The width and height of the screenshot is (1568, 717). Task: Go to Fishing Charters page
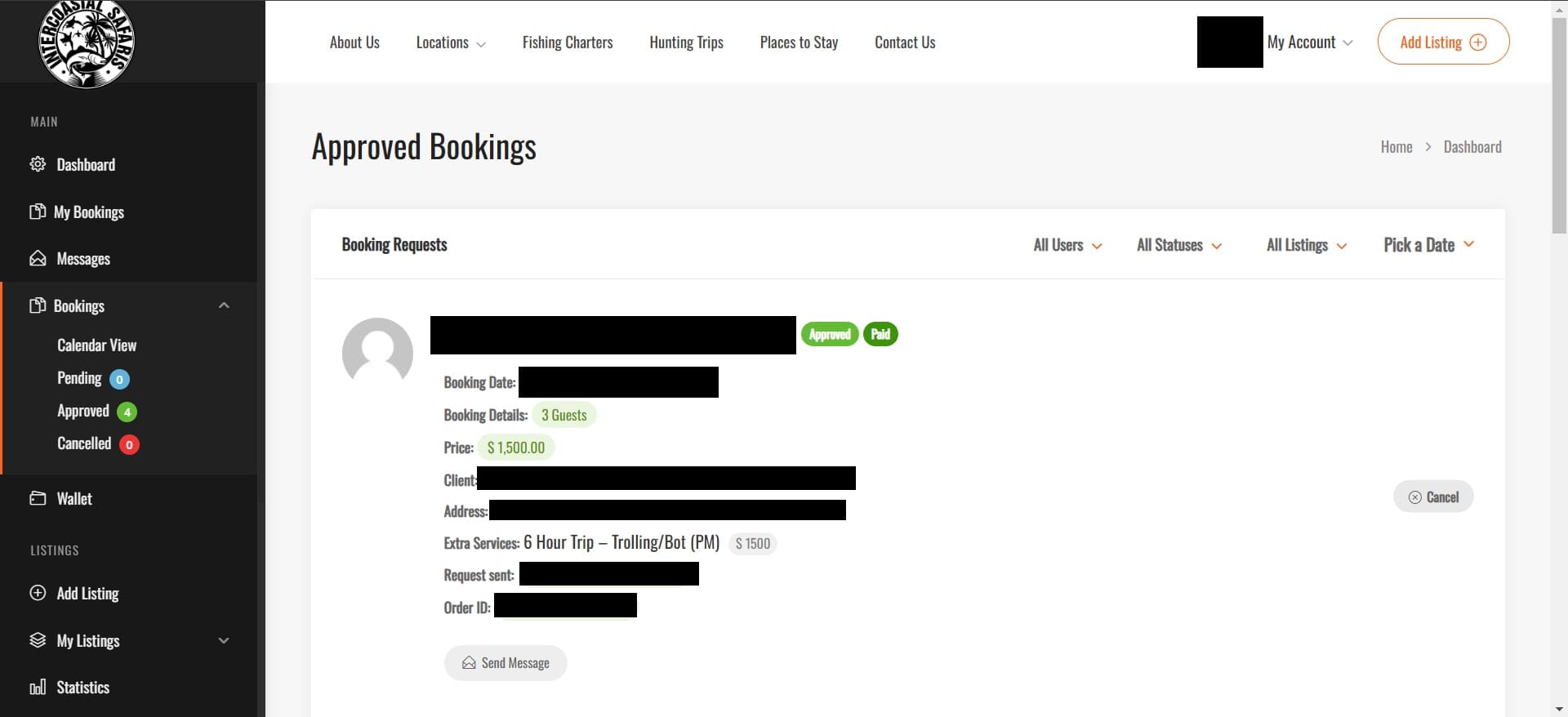[x=568, y=42]
